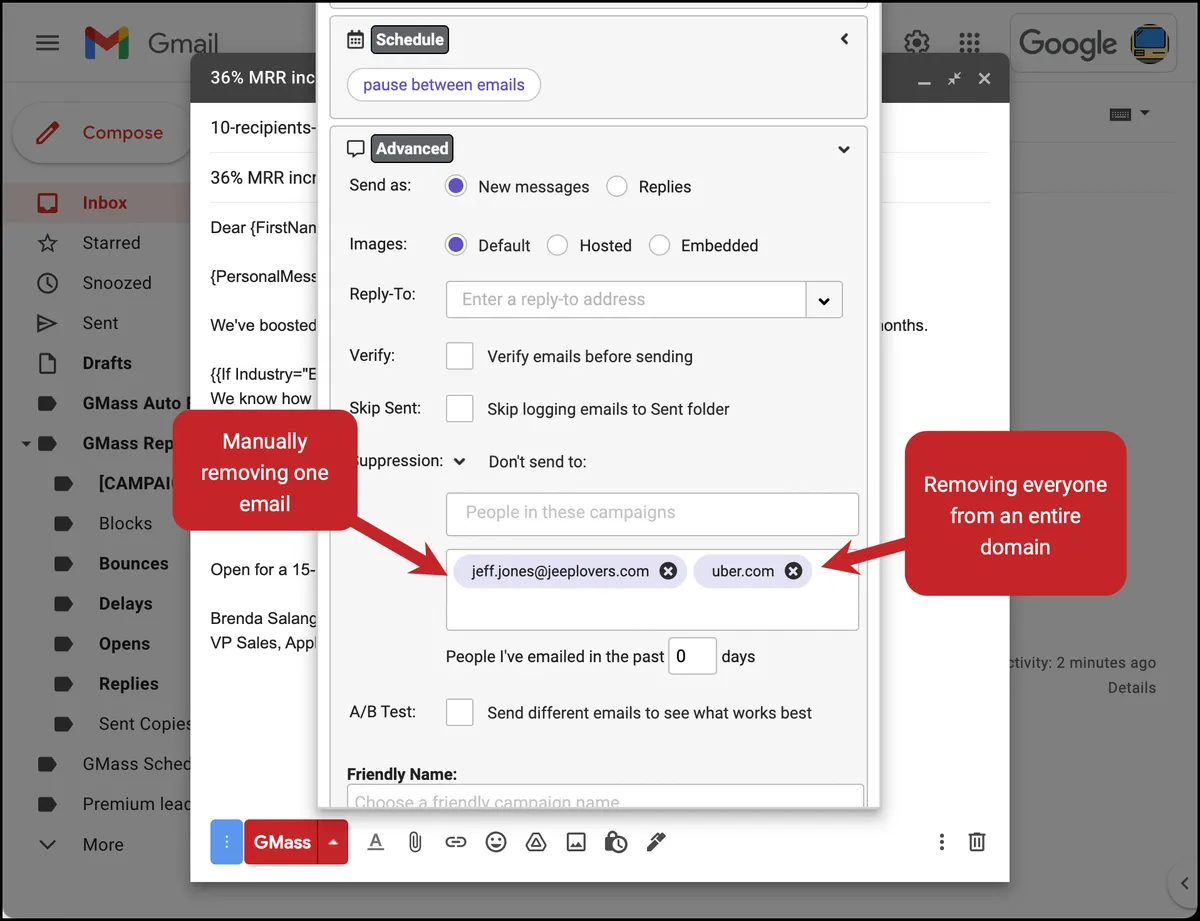Screen dimensions: 1200x921
Task: Open the Opens label
Action: (x=124, y=643)
